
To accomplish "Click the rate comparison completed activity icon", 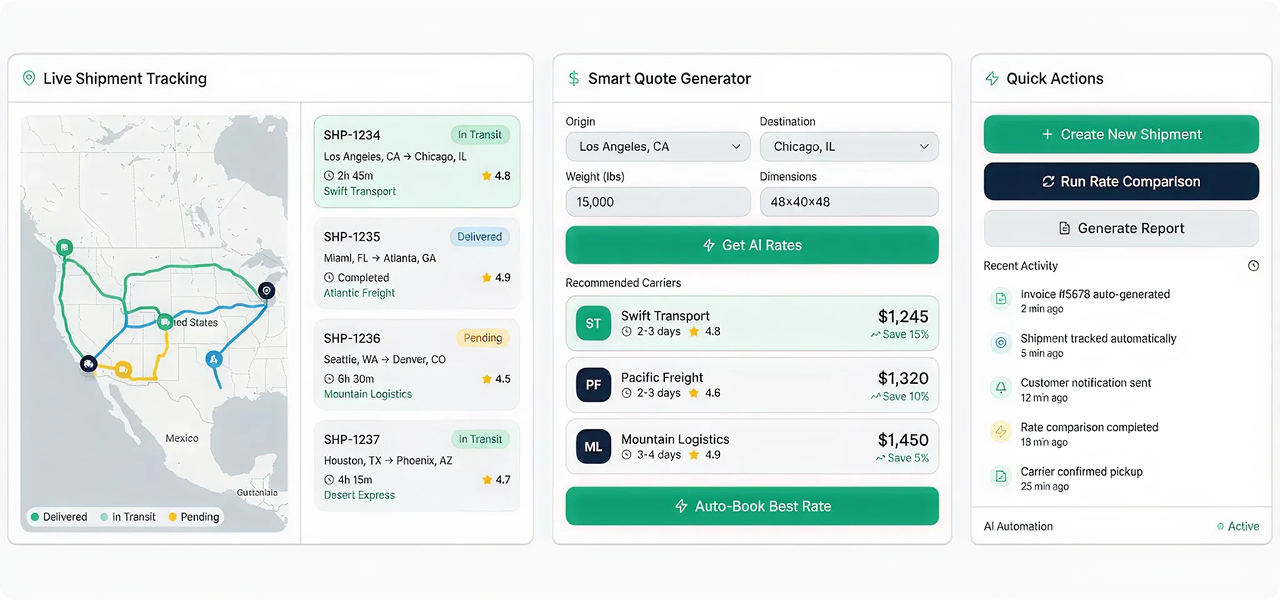I will (x=1000, y=432).
